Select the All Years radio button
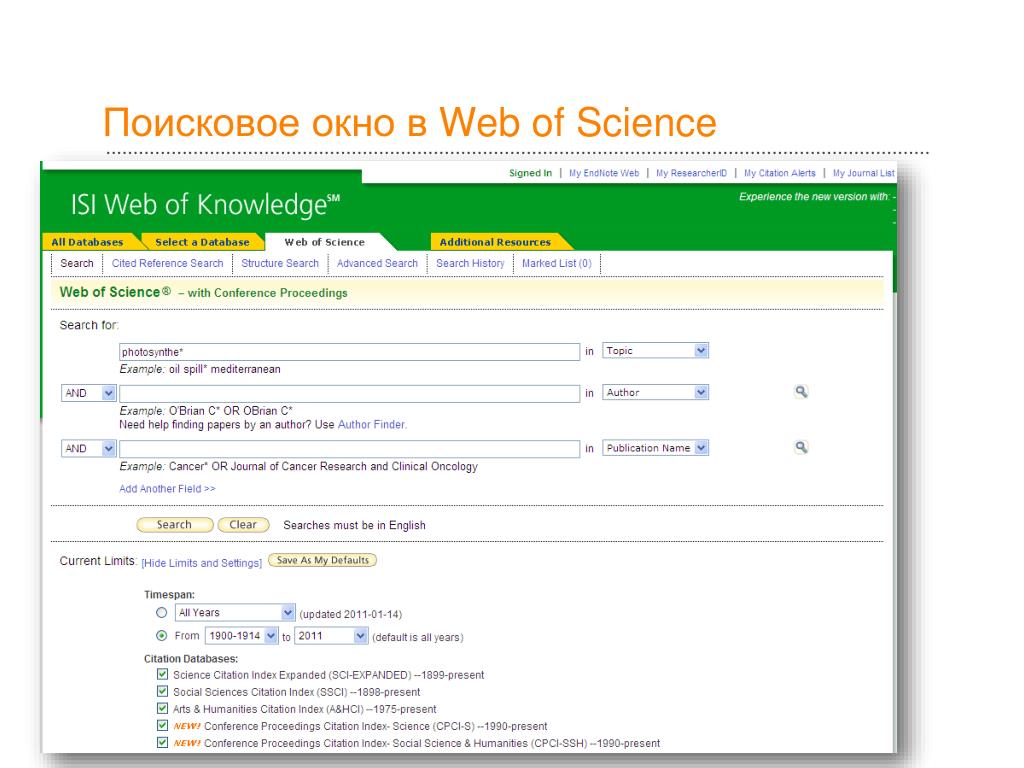Image resolution: width=1024 pixels, height=768 pixels. click(x=161, y=613)
